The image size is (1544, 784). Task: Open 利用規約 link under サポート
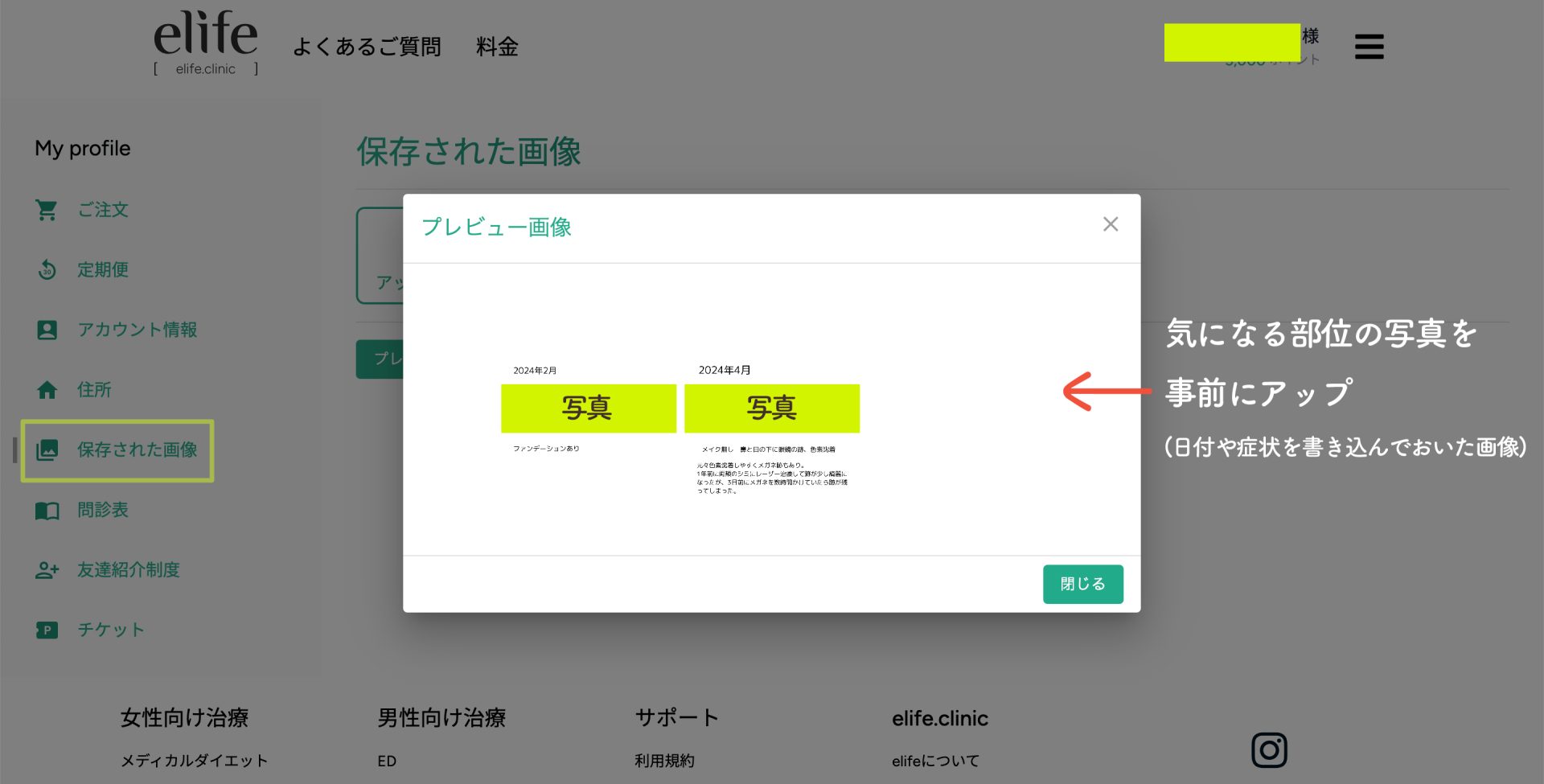point(664,761)
